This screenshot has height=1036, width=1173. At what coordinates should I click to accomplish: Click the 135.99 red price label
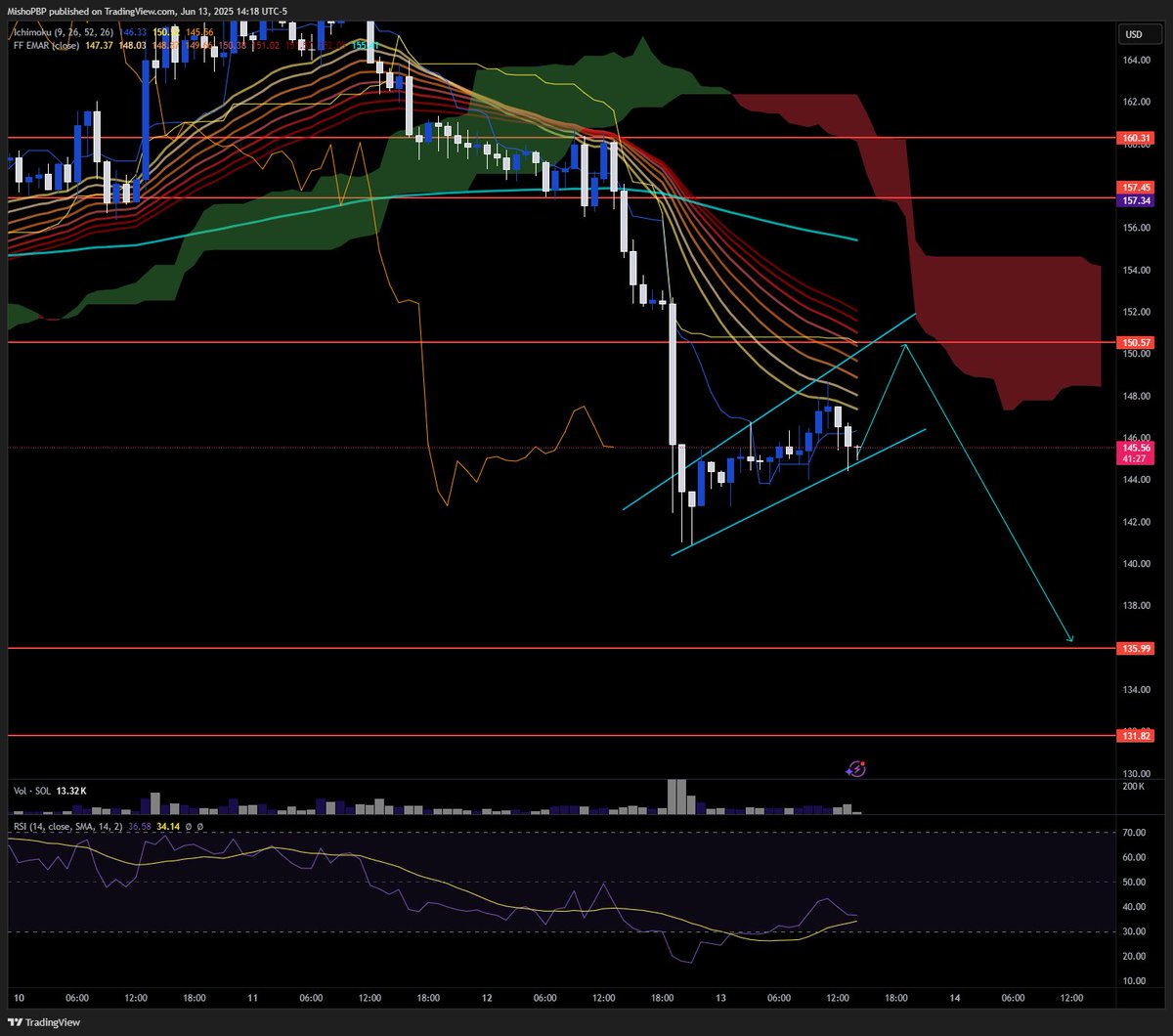click(1134, 649)
